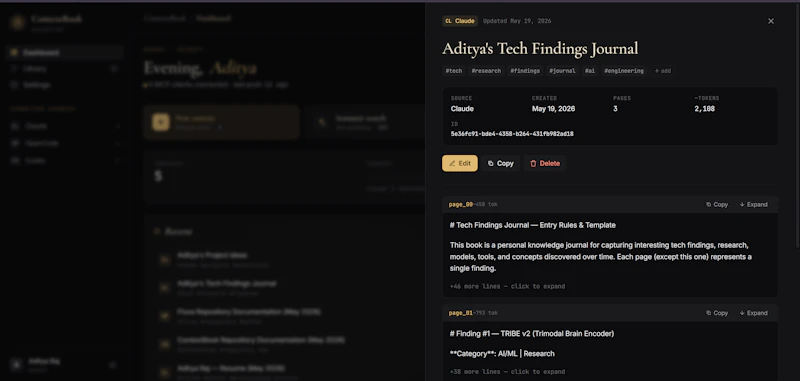Open the Semantic search card
The width and height of the screenshot is (800, 381).
coord(365,122)
